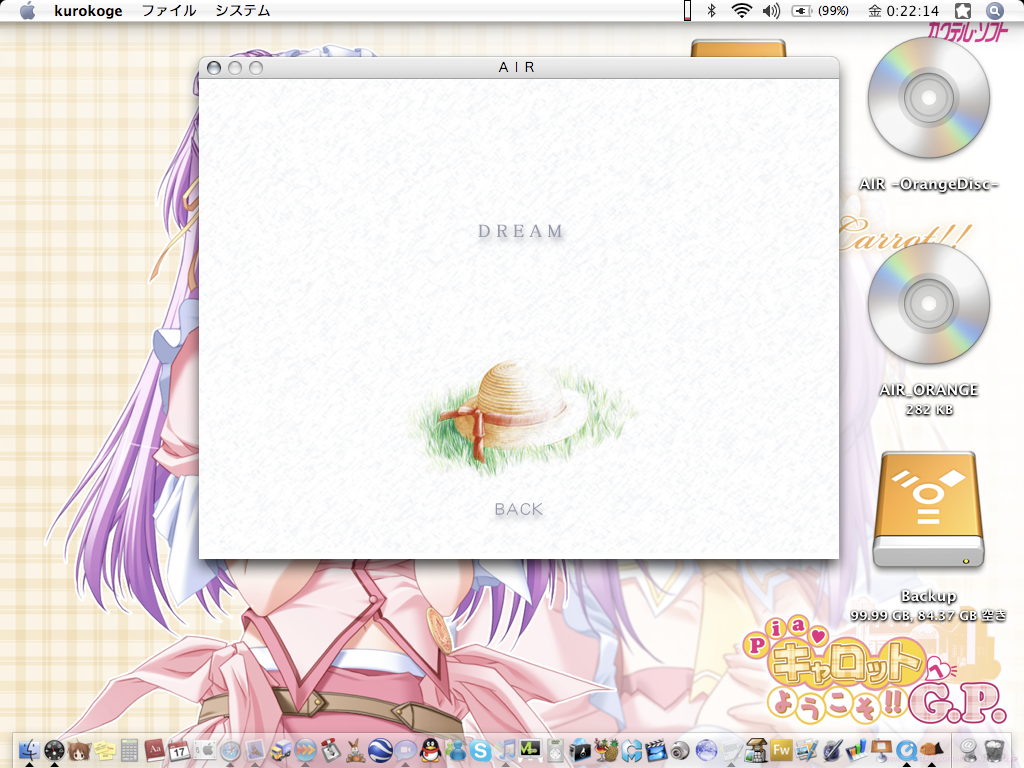Viewport: 1024px width, 768px height.
Task: Select the DREAM option in the AIR window
Action: click(x=520, y=231)
